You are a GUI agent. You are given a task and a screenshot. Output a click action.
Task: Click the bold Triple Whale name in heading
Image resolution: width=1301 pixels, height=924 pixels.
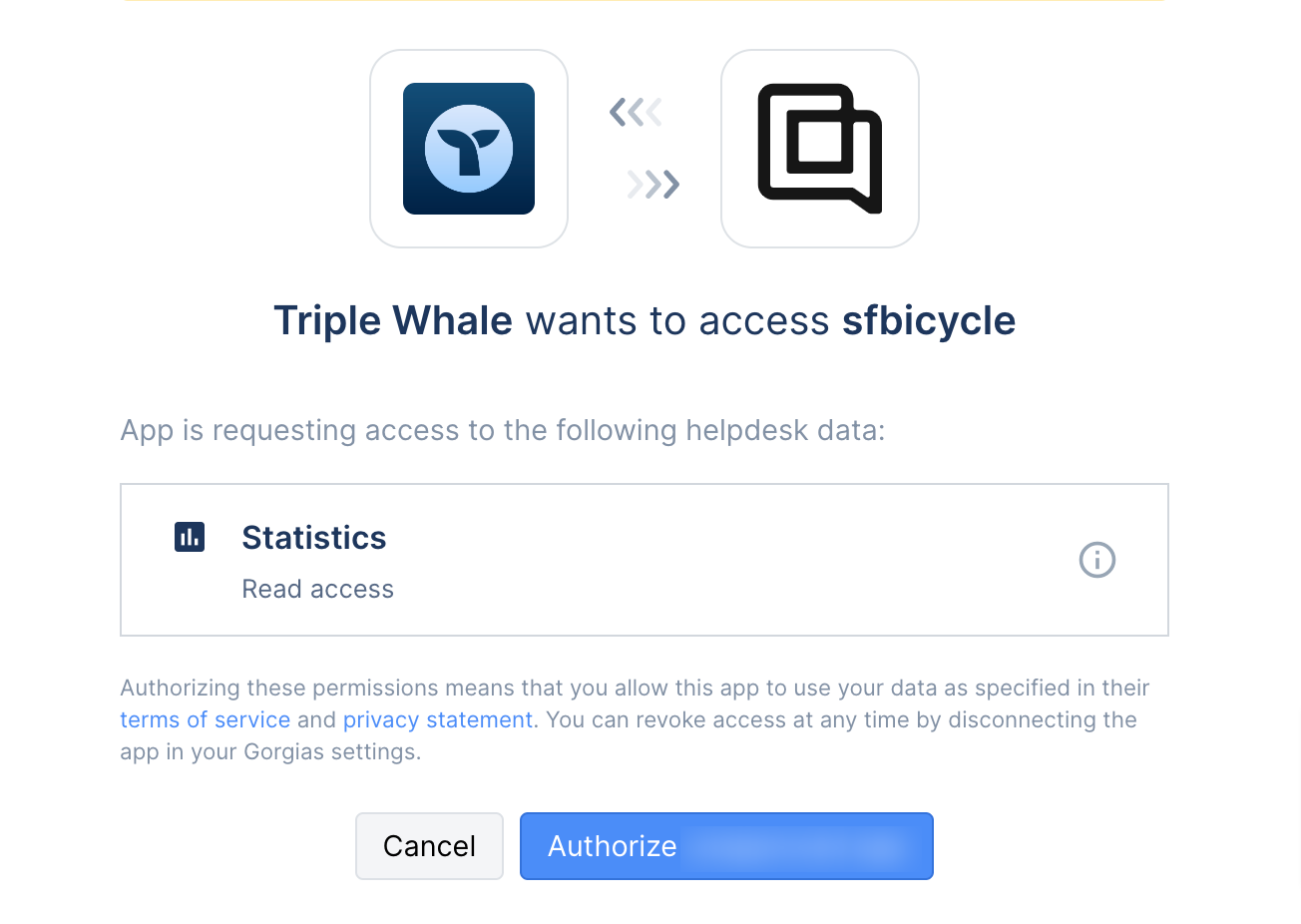tap(393, 320)
